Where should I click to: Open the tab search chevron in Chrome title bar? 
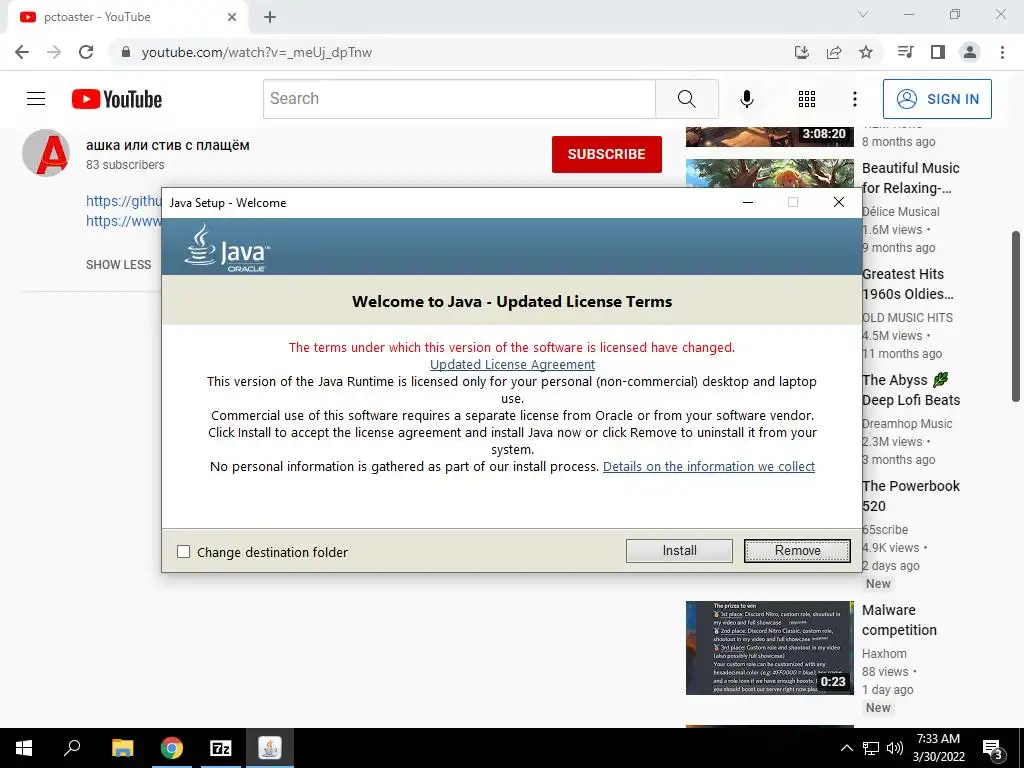[863, 14]
